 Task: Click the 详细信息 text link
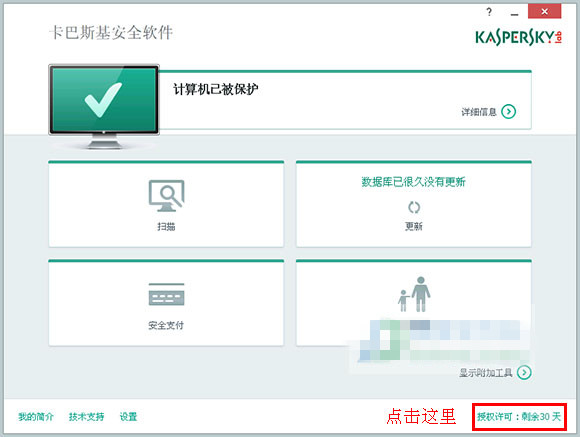[x=479, y=112]
